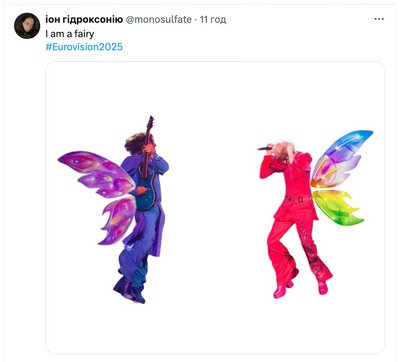
Task: Click the @monosulfate handle
Action: point(158,19)
